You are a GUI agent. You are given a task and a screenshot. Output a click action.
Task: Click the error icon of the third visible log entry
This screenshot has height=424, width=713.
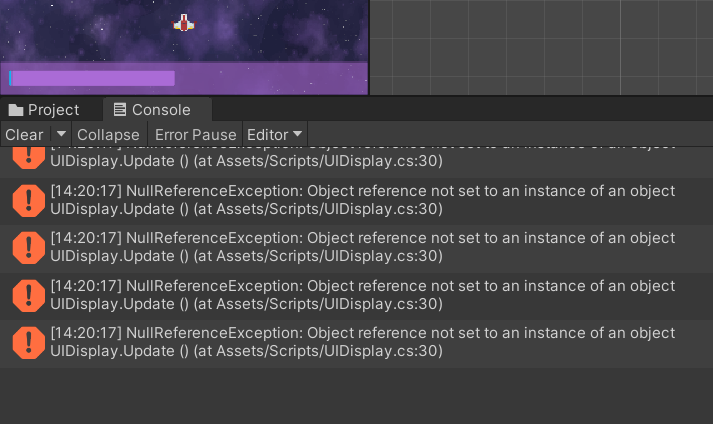point(28,247)
